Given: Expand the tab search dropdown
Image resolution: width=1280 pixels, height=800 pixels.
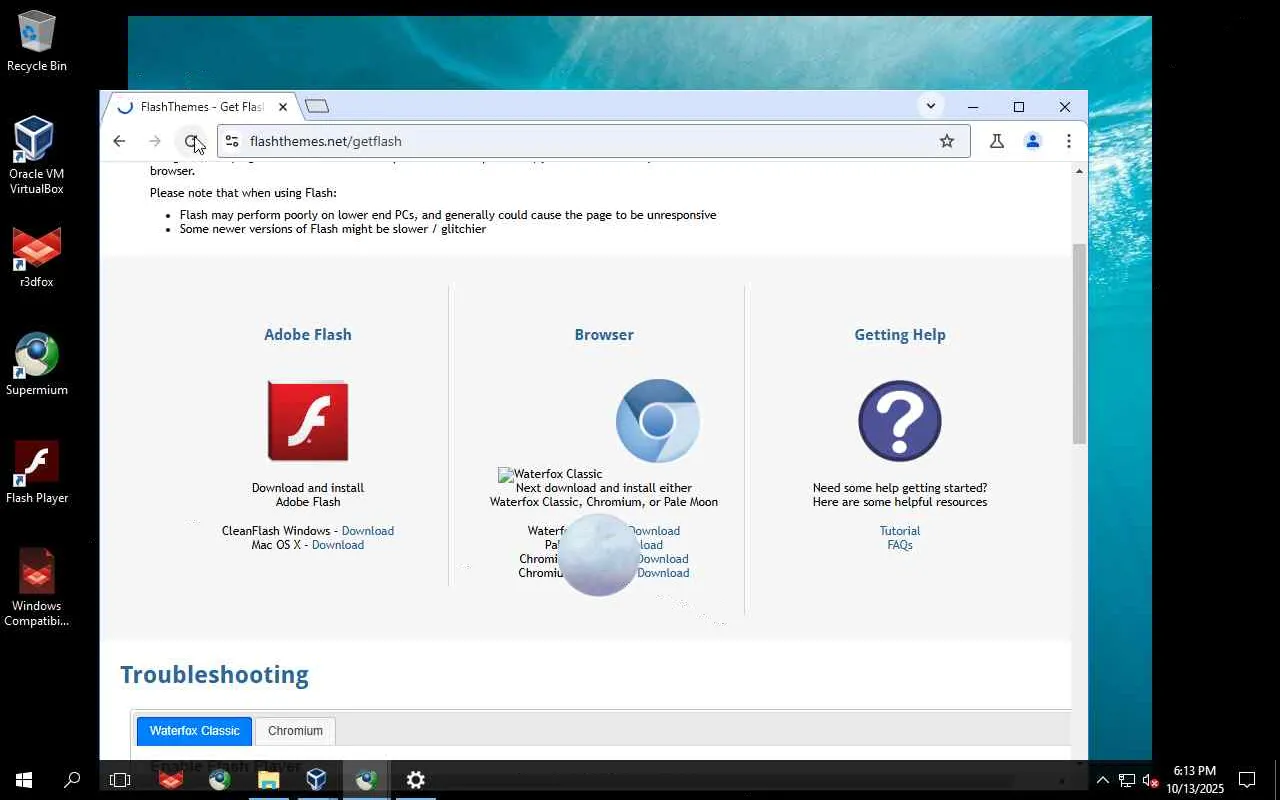Looking at the screenshot, I should tap(931, 106).
